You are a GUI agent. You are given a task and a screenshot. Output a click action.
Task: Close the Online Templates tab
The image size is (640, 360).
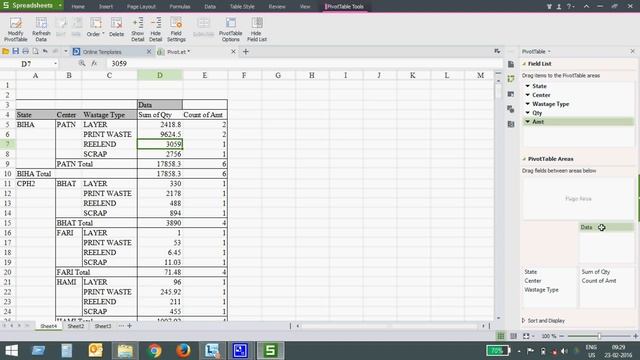149,51
